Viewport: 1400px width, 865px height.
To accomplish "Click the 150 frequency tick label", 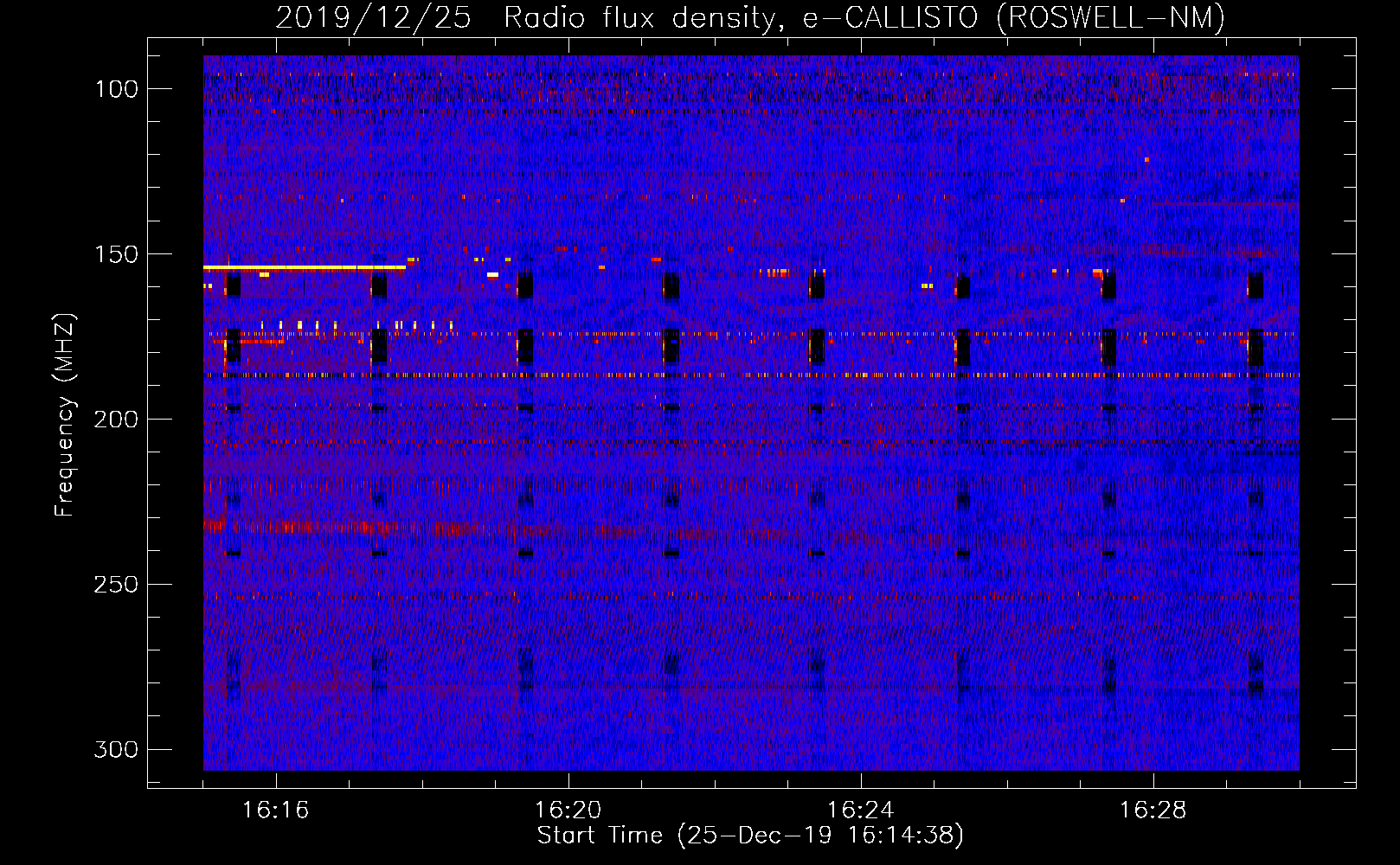I will pos(116,254).
